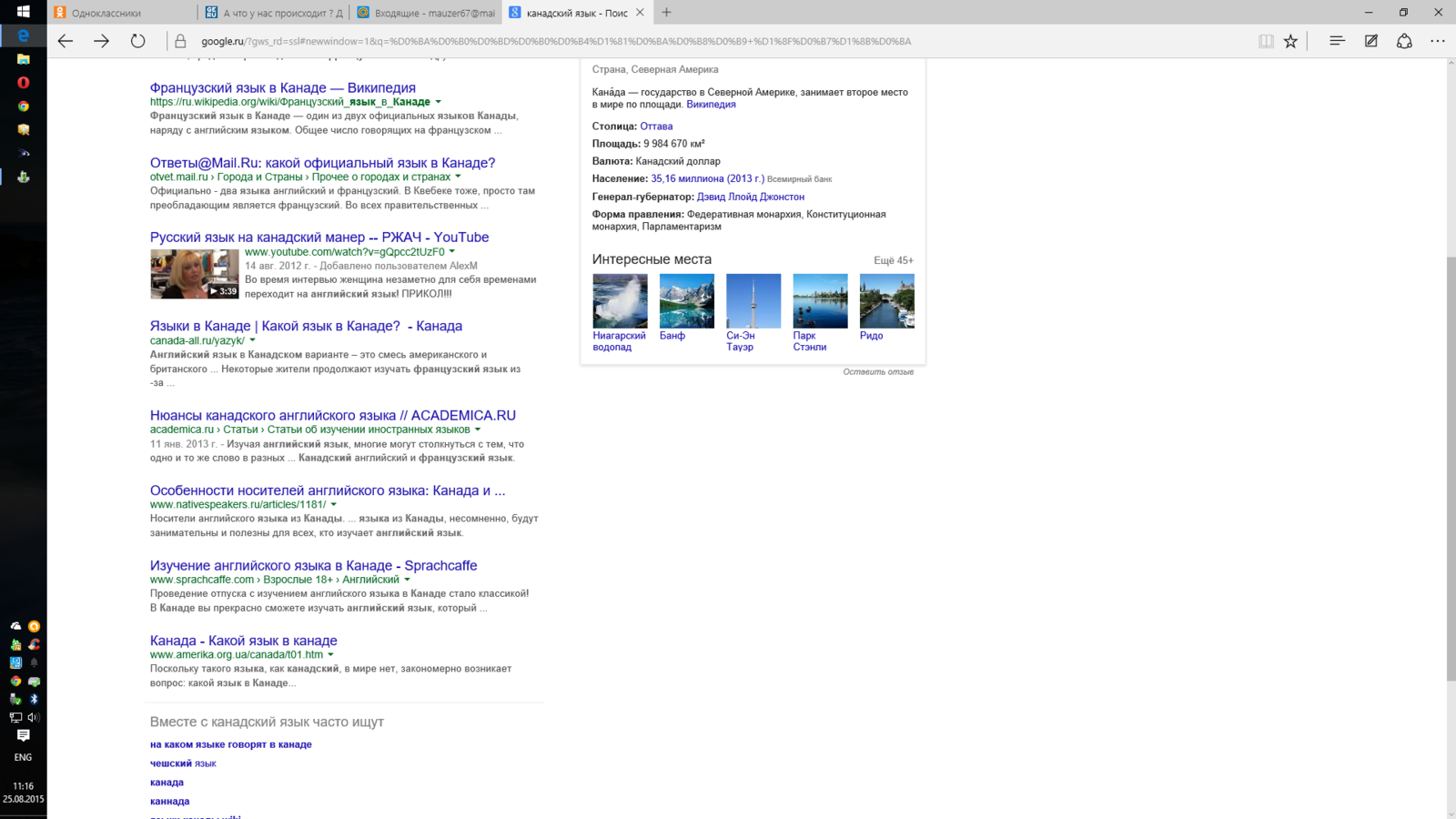Viewport: 1456px width, 819px height.
Task: Open 'Парк Стэнли' thumbnail
Action: [x=820, y=300]
